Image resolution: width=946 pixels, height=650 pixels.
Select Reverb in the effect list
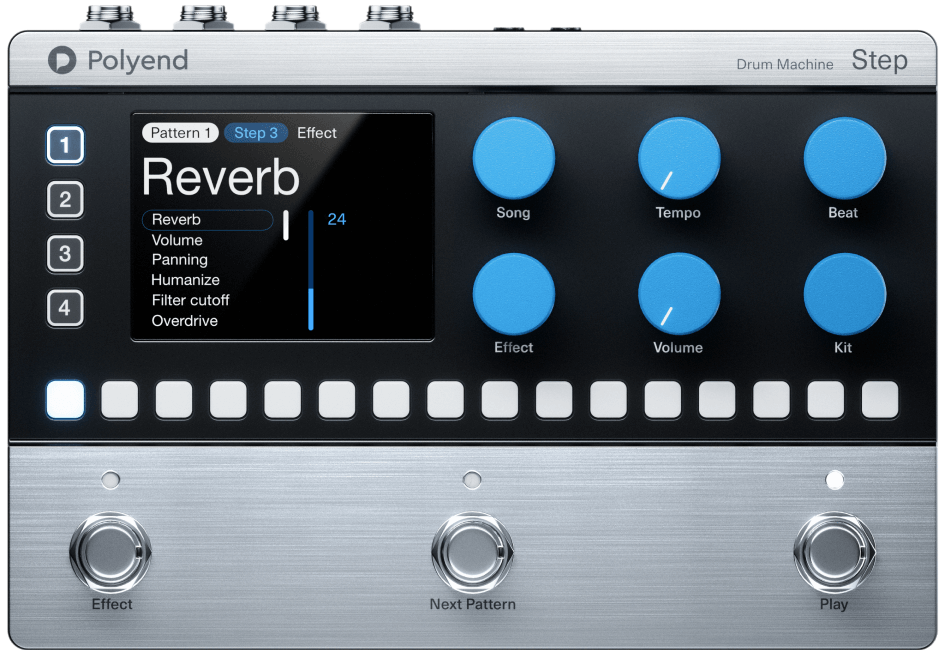click(x=208, y=220)
